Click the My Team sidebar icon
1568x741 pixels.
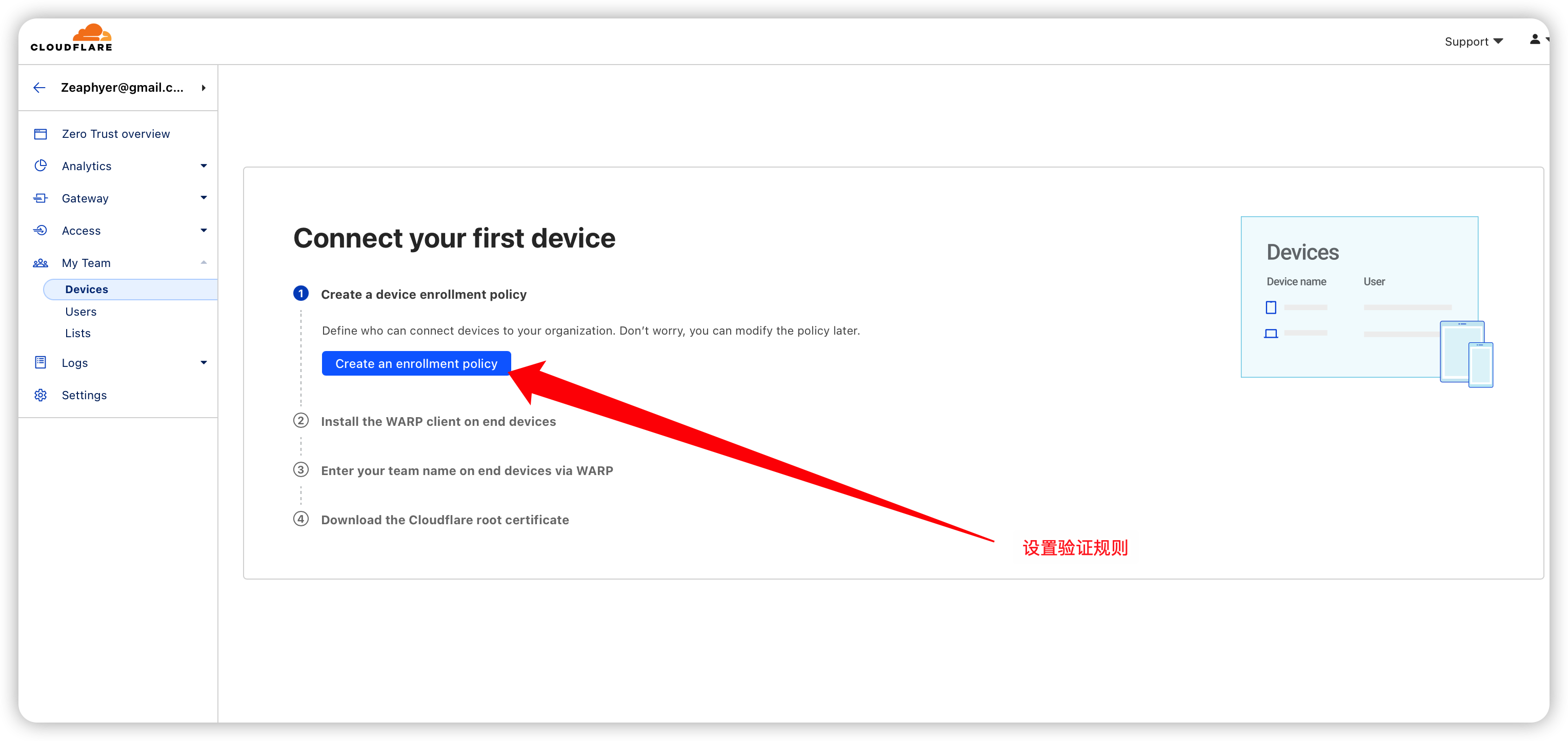[x=41, y=263]
